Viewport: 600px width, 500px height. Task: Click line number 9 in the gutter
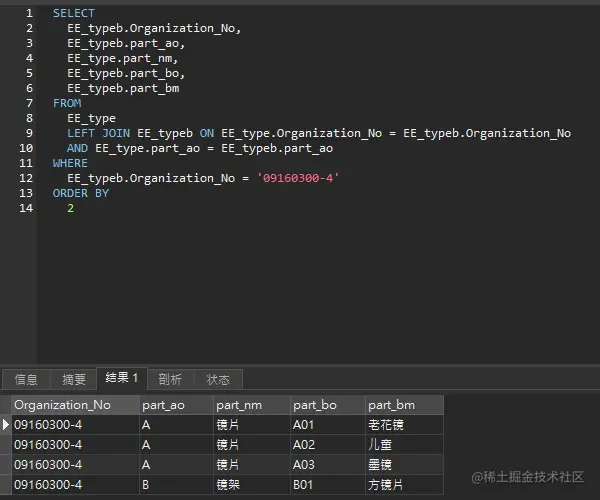tap(29, 133)
